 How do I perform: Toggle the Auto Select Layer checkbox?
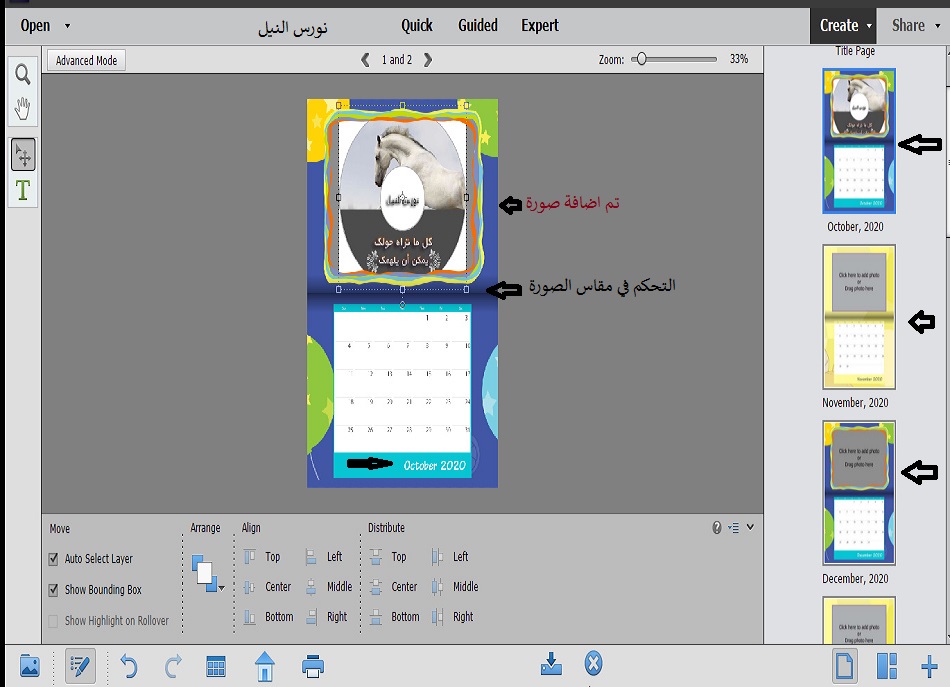(54, 559)
